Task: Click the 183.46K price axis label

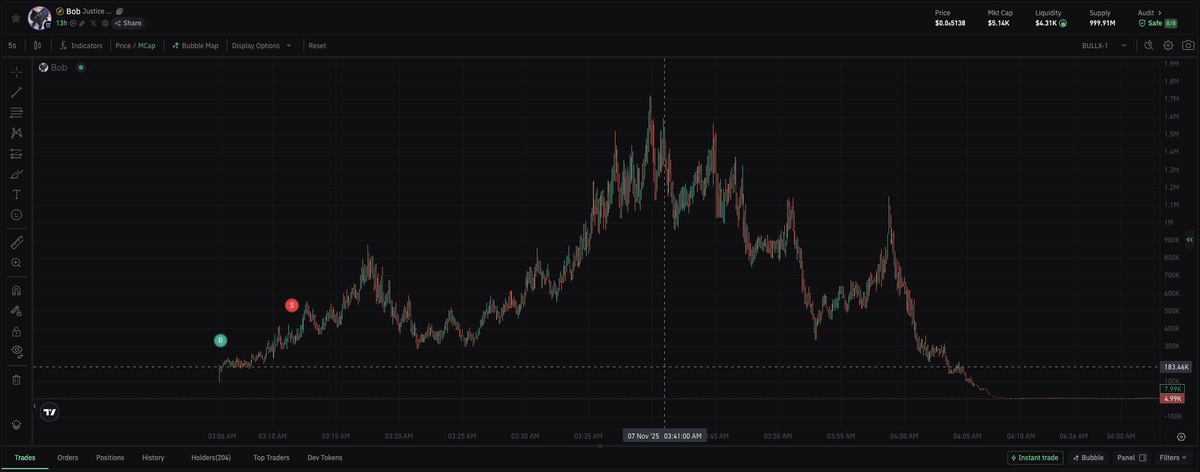Action: point(1174,367)
